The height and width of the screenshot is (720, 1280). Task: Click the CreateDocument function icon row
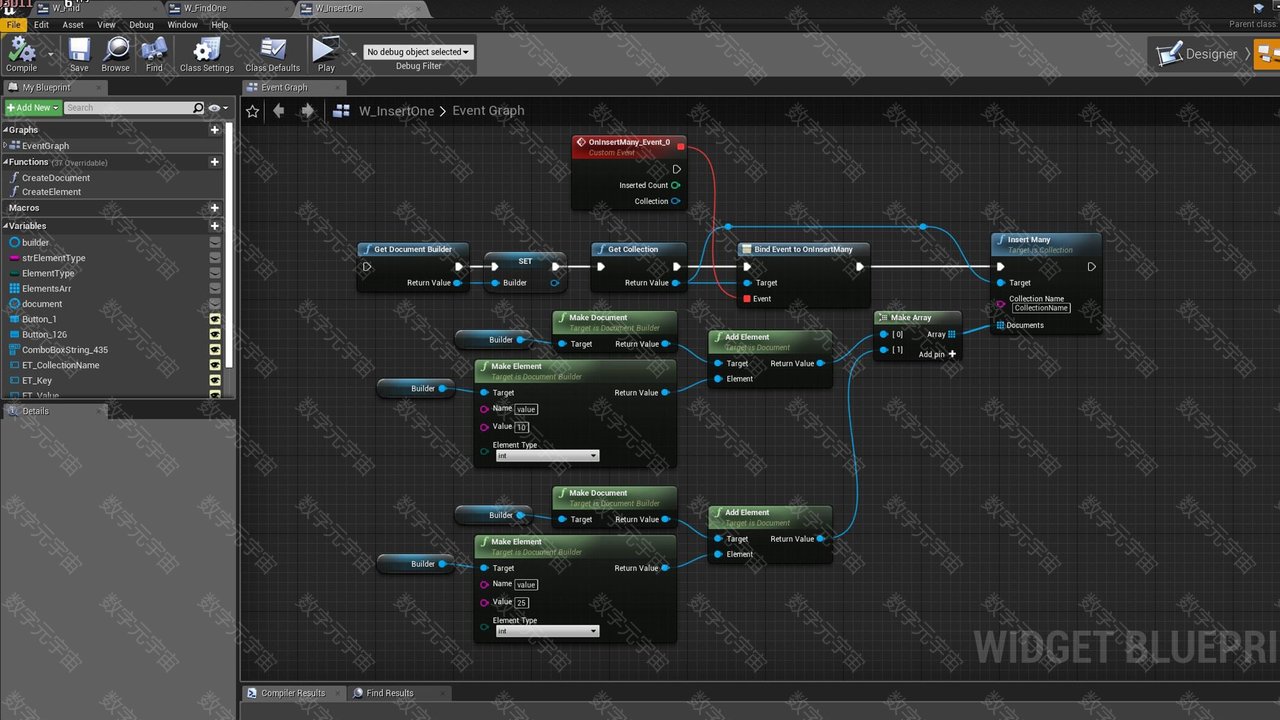(x=14, y=177)
